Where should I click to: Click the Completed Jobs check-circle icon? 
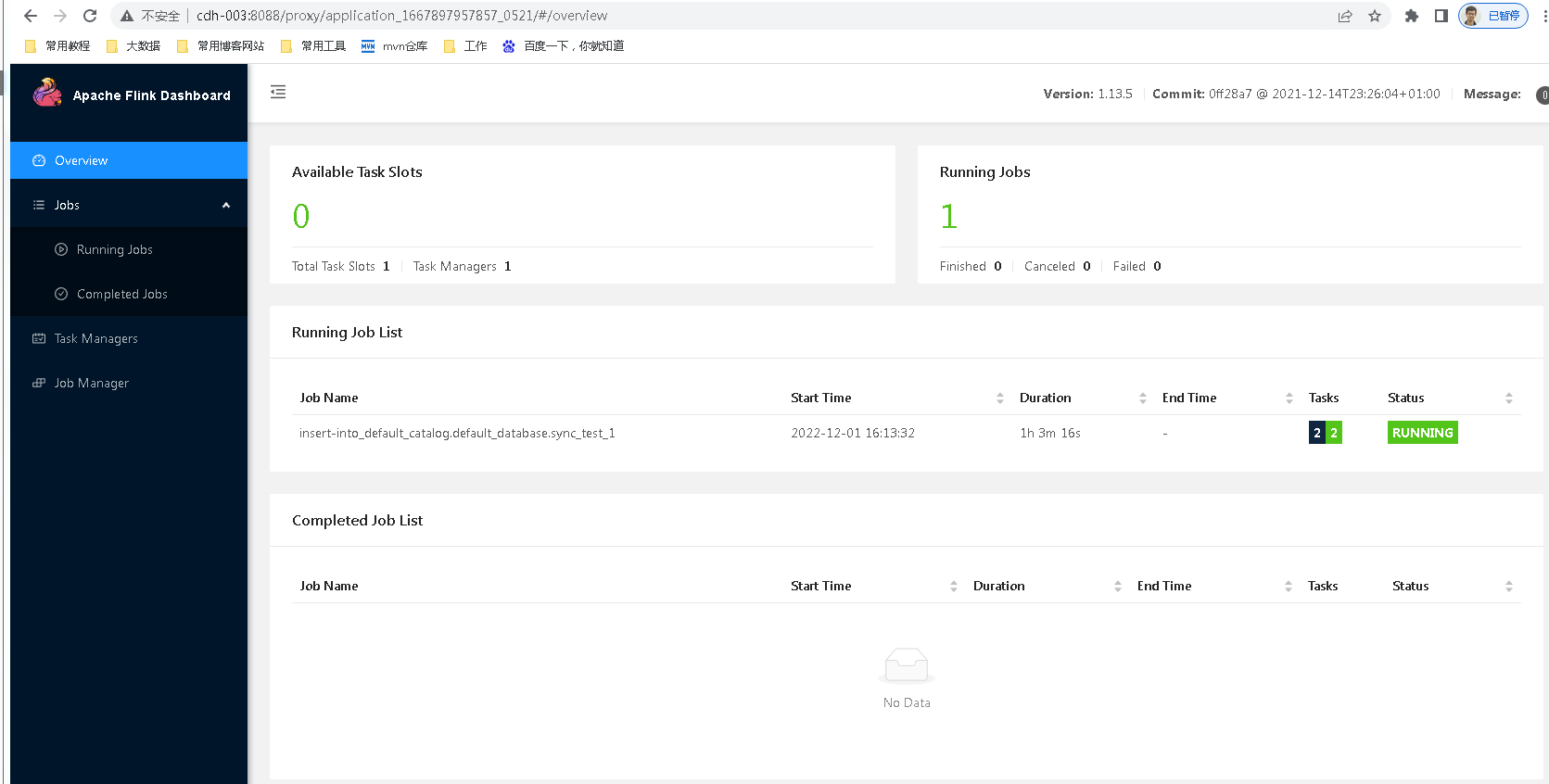pos(61,294)
